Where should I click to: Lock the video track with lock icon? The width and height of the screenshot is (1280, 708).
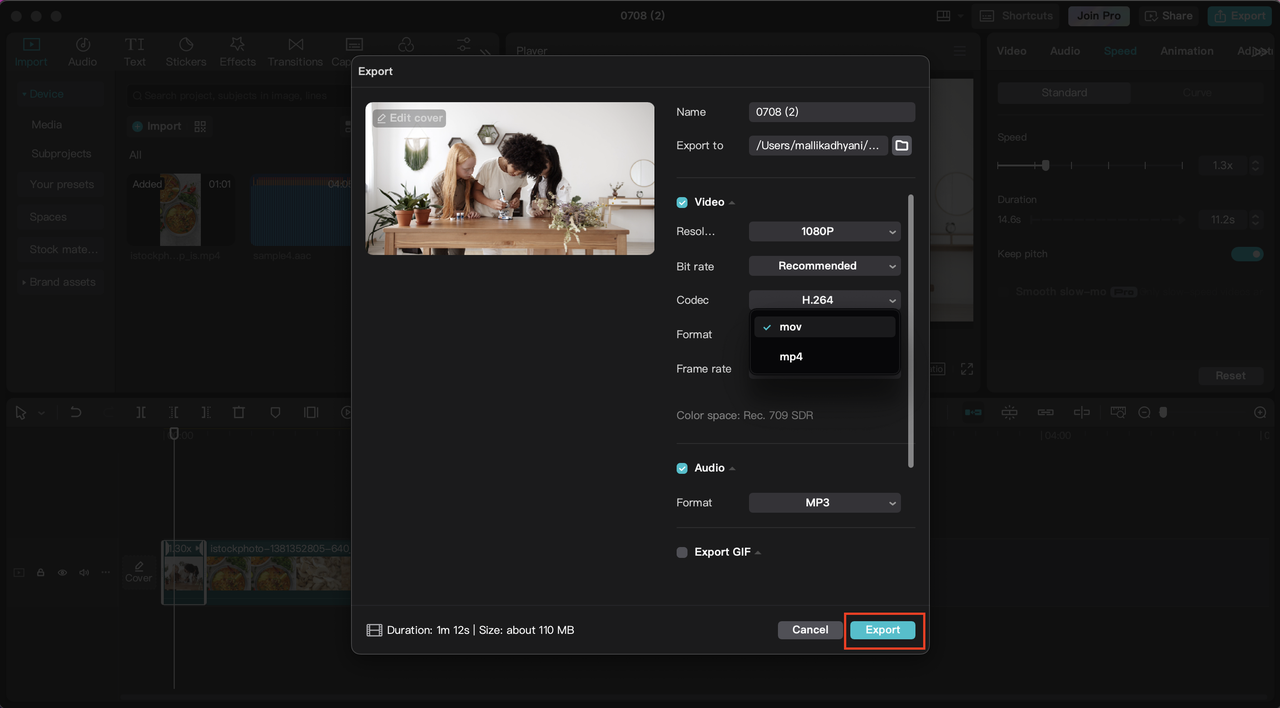[x=41, y=573]
